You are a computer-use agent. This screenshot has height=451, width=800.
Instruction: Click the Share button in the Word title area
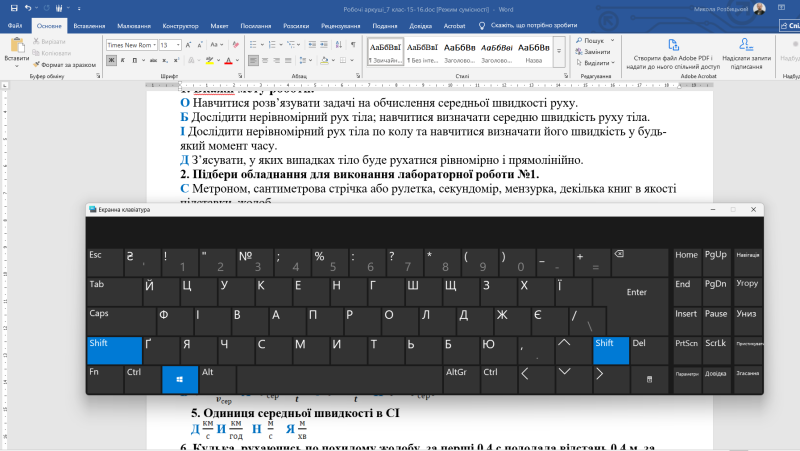pyautogui.click(x=790, y=26)
